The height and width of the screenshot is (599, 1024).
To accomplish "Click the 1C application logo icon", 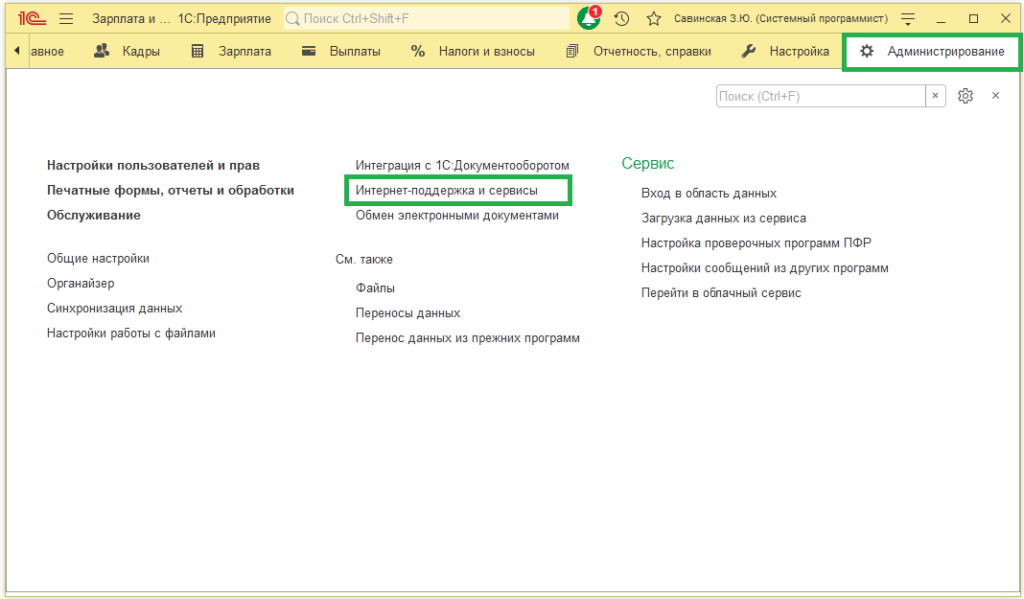I will (28, 19).
